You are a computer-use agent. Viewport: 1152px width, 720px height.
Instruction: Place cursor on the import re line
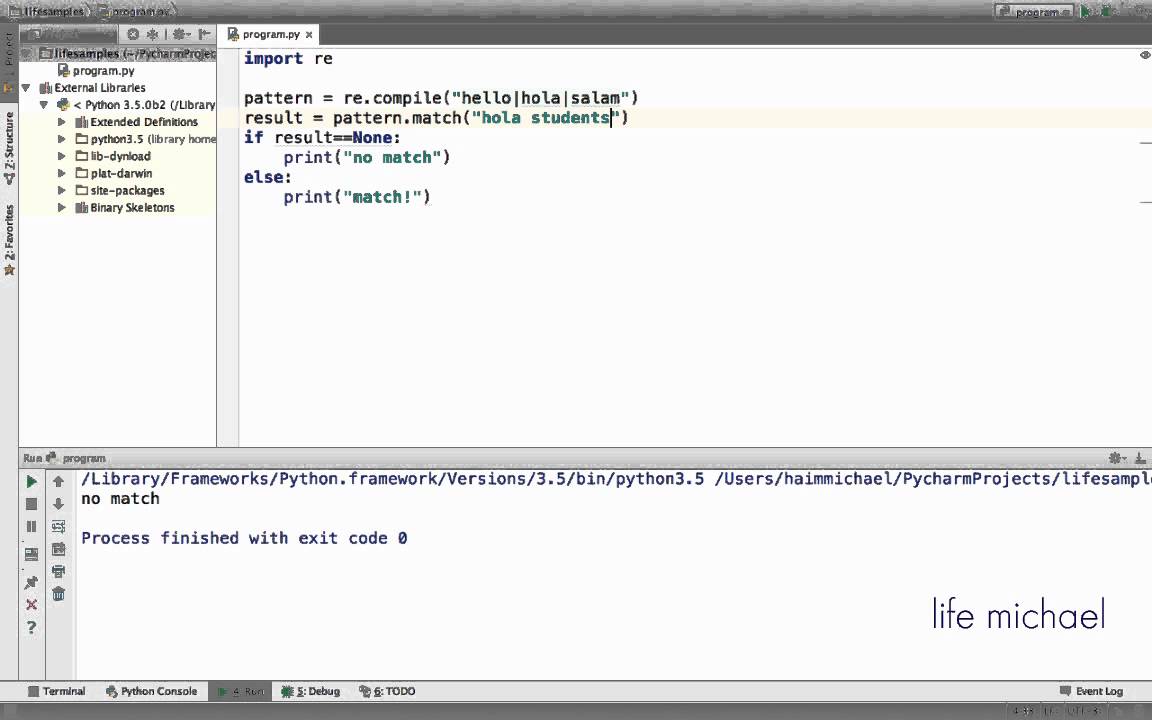pos(288,58)
